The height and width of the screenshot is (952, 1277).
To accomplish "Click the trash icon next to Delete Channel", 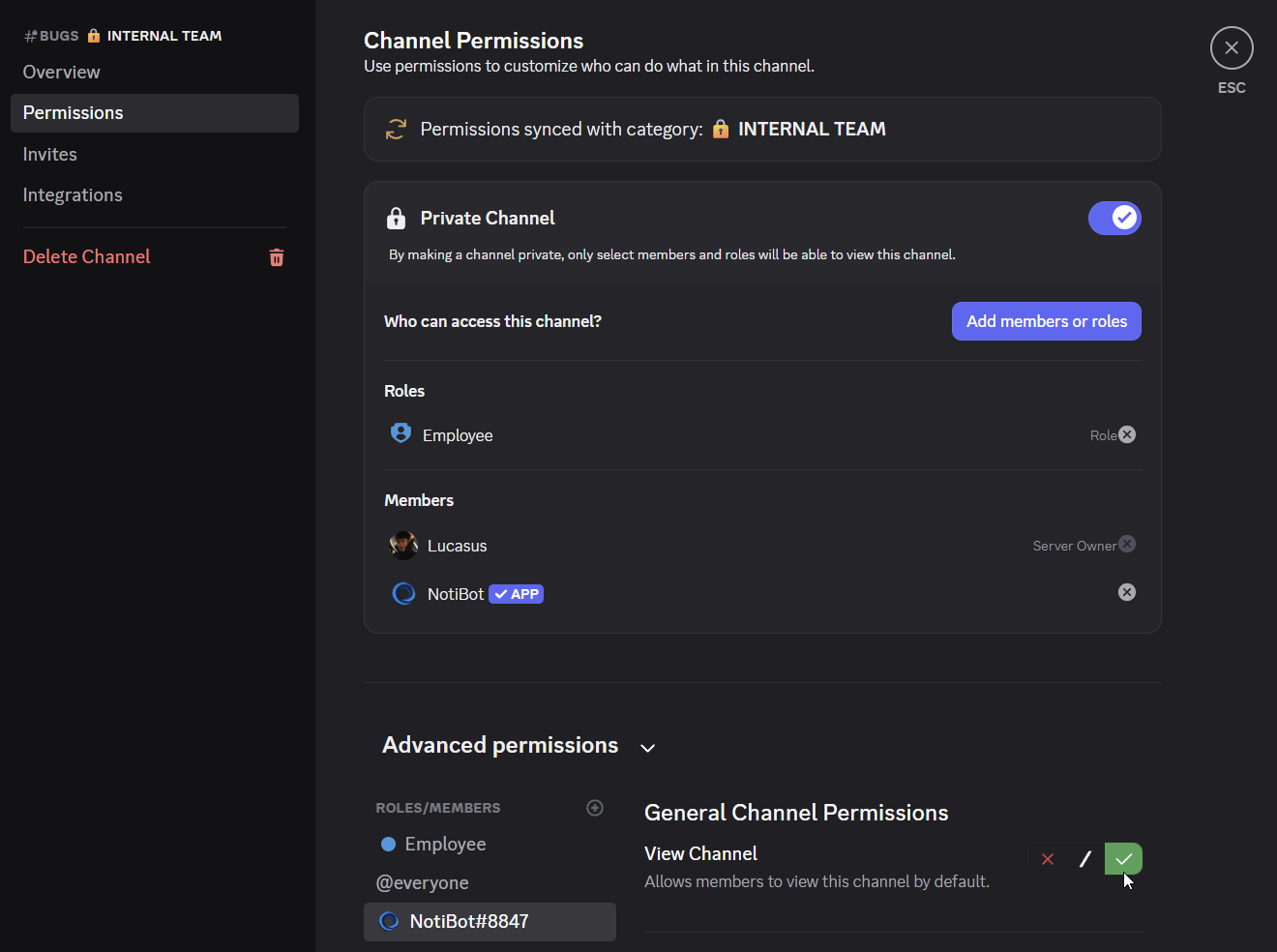I will (x=277, y=256).
